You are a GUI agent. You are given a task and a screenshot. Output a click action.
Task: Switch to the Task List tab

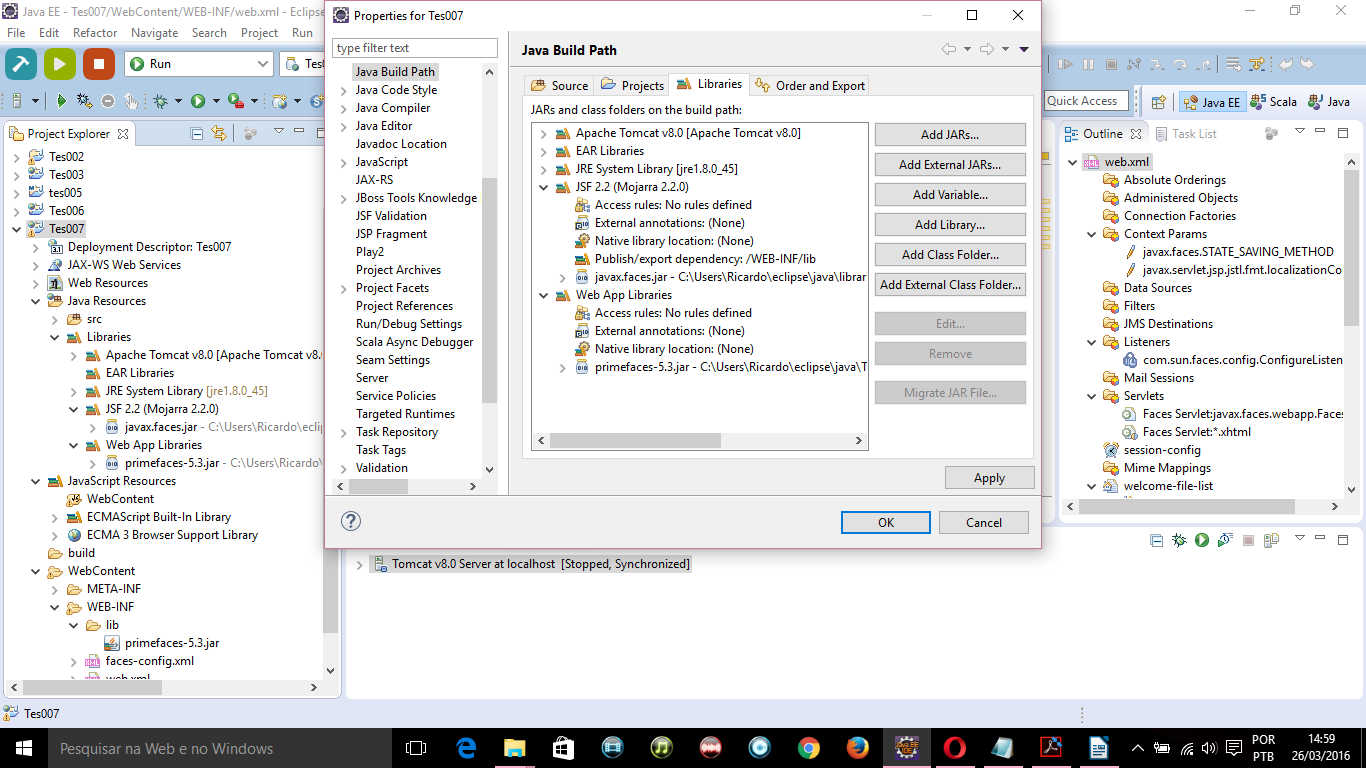click(1186, 133)
